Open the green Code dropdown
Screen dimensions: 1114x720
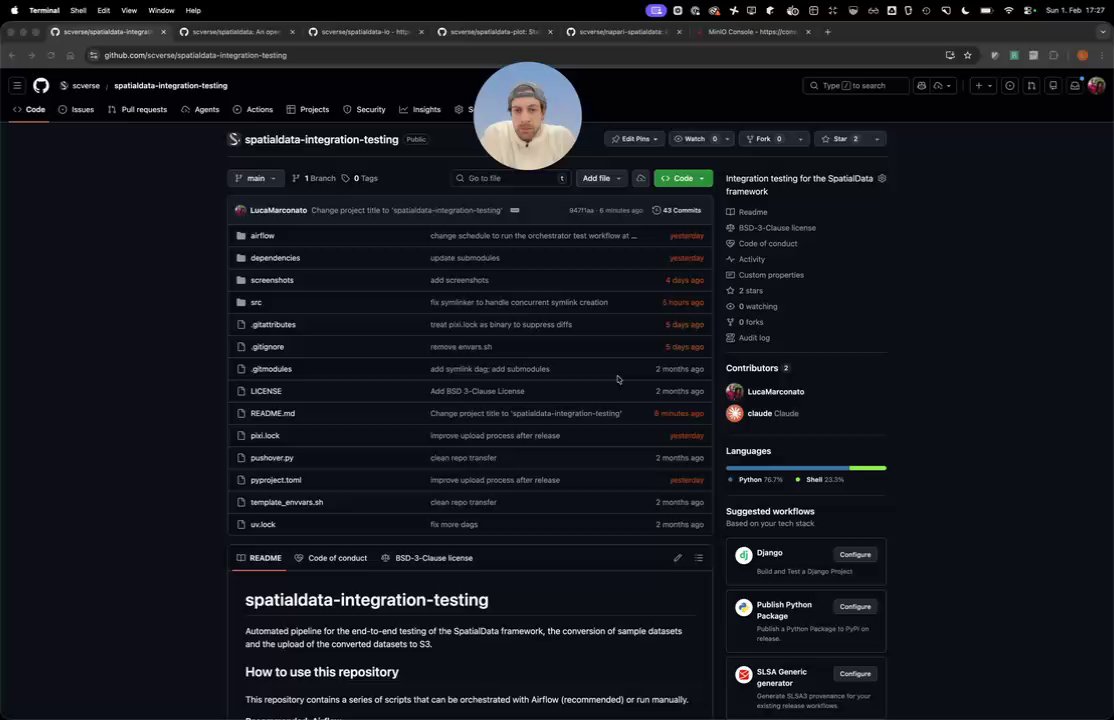[683, 178]
